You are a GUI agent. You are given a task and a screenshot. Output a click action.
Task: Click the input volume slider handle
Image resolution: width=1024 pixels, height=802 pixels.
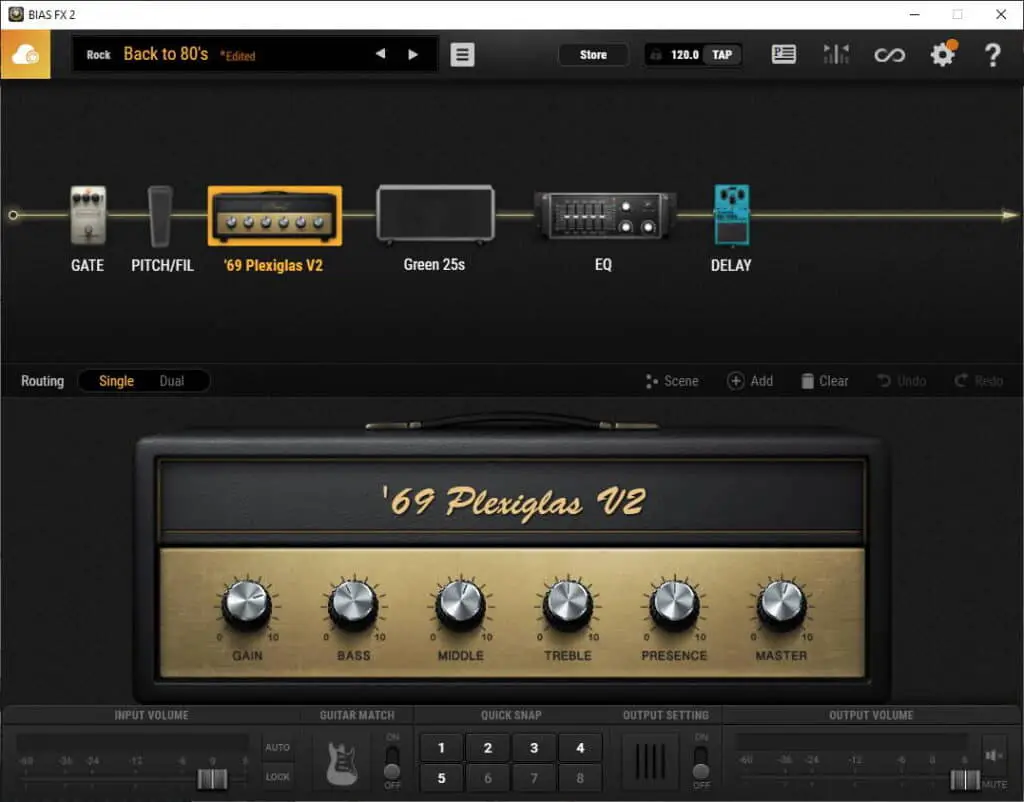click(212, 778)
